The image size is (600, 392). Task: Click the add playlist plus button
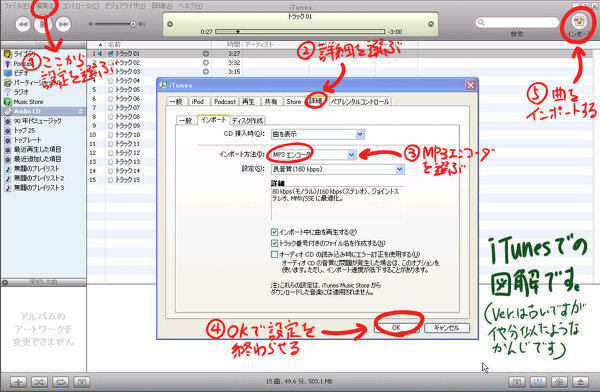click(x=18, y=382)
